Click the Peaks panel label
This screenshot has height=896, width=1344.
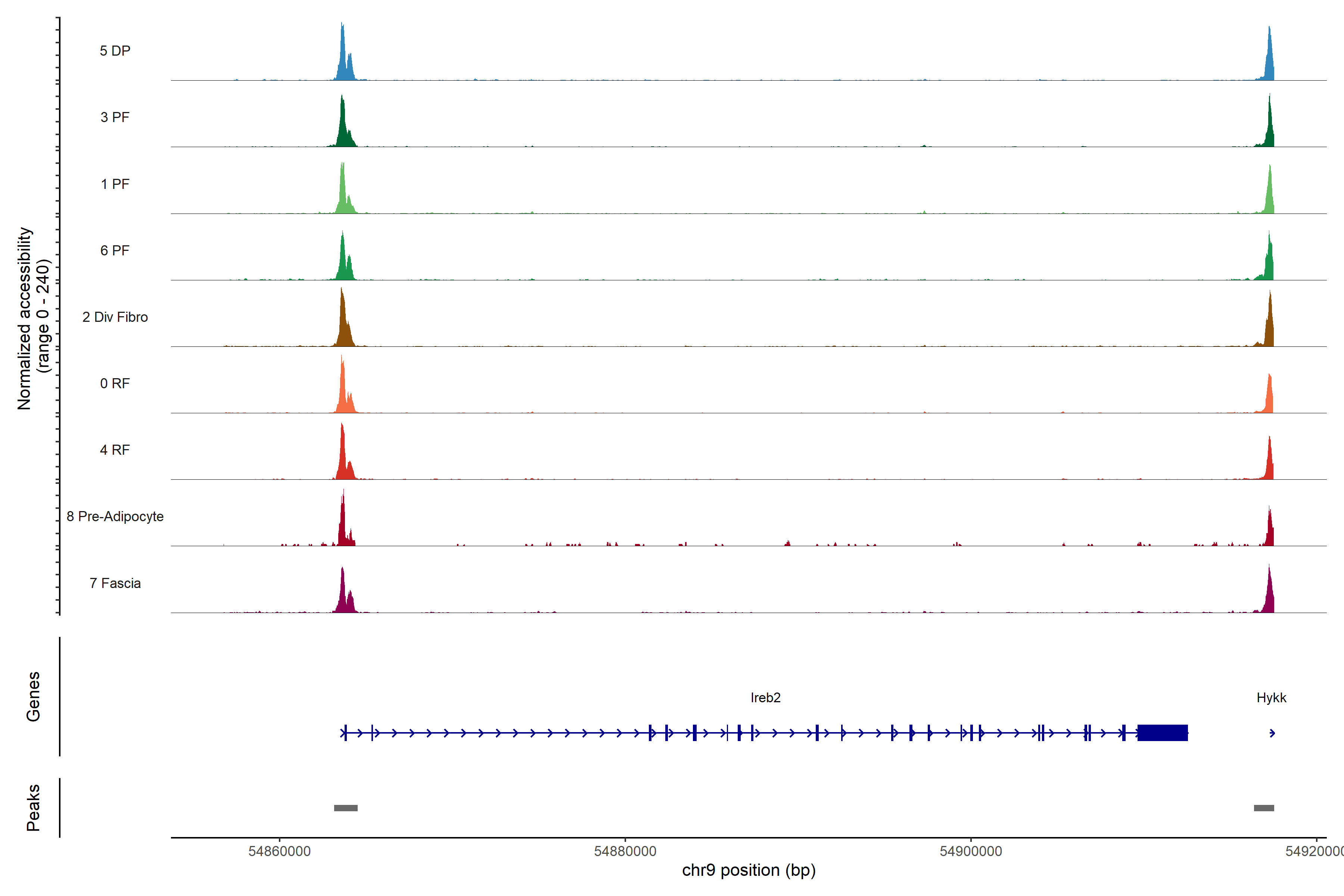tap(33, 808)
